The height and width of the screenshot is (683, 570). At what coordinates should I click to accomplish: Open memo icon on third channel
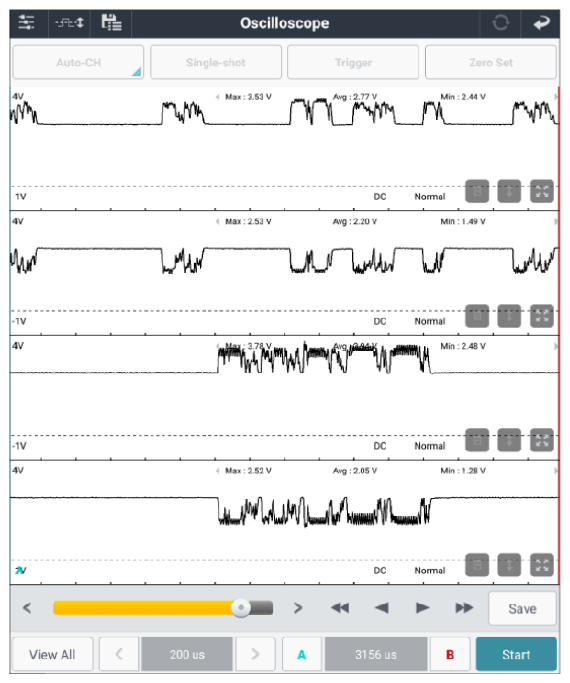477,440
